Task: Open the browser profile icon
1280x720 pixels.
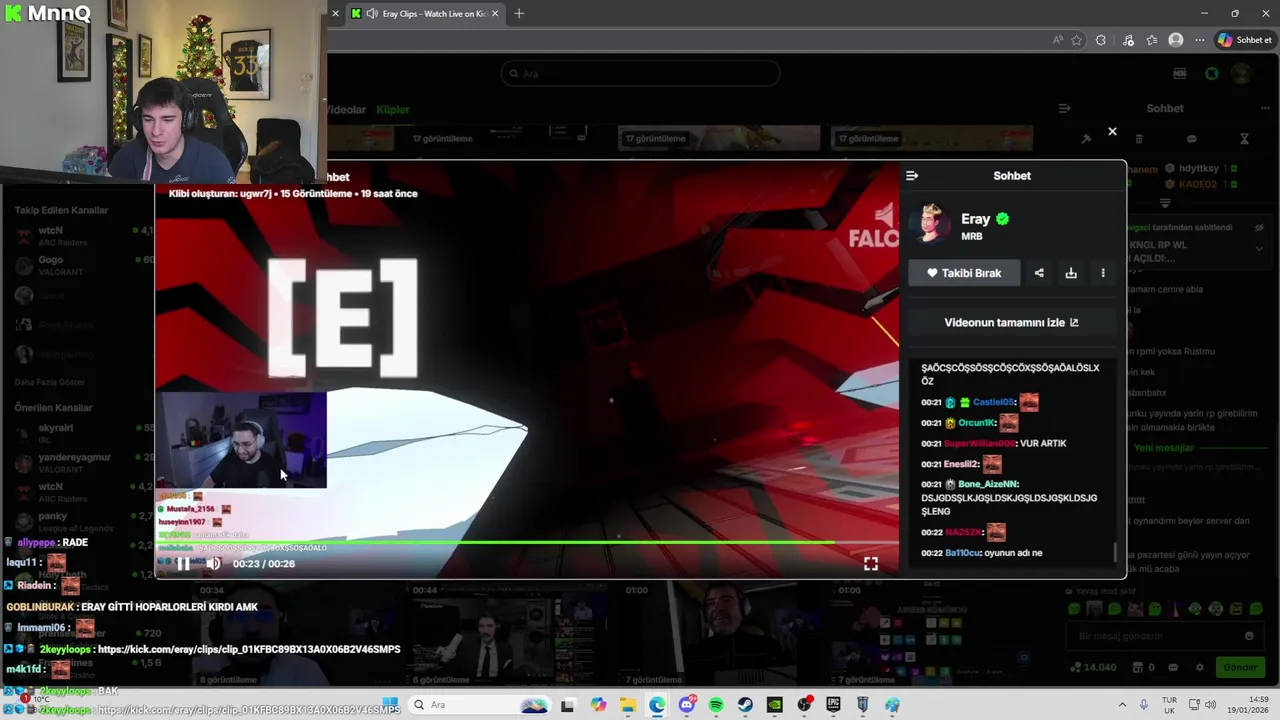Action: 1176,40
